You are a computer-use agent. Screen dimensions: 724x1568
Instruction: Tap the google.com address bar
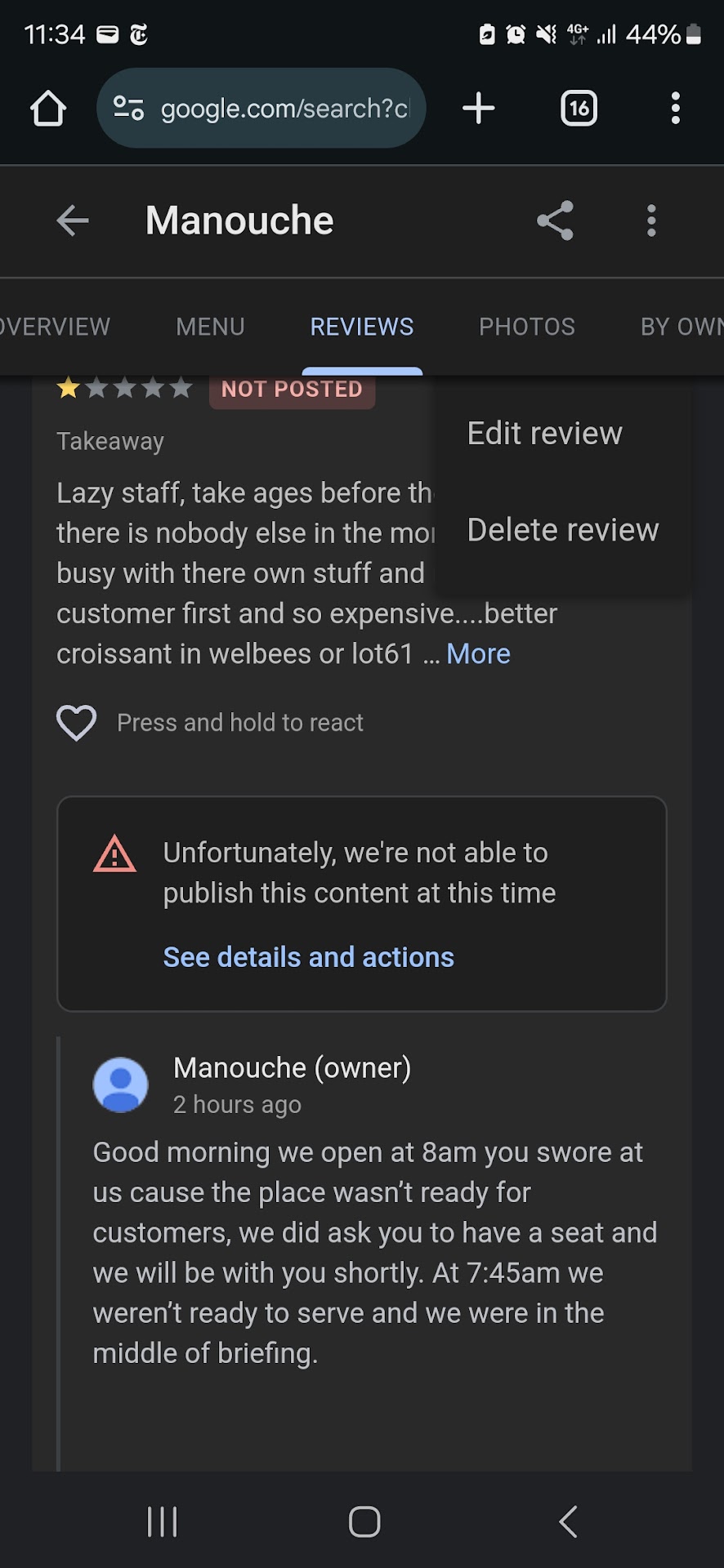coord(284,109)
